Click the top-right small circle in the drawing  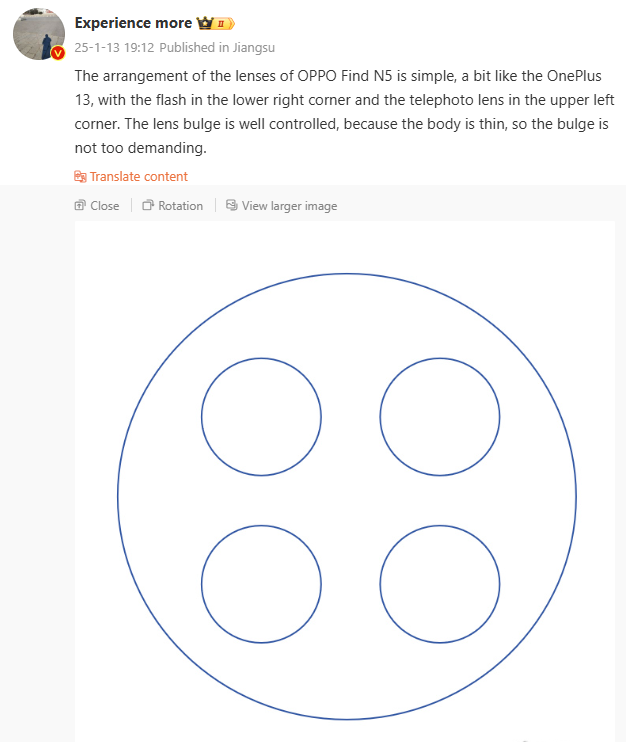pyautogui.click(x=440, y=416)
